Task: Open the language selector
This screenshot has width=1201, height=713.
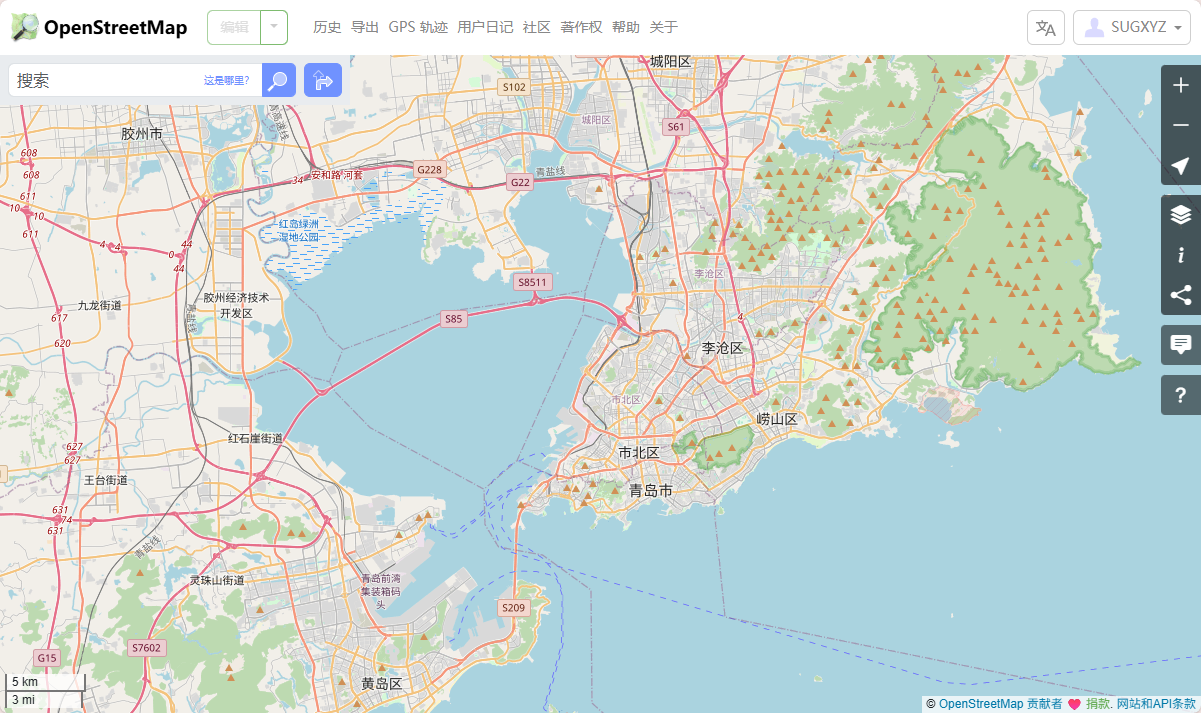Action: tap(1045, 28)
